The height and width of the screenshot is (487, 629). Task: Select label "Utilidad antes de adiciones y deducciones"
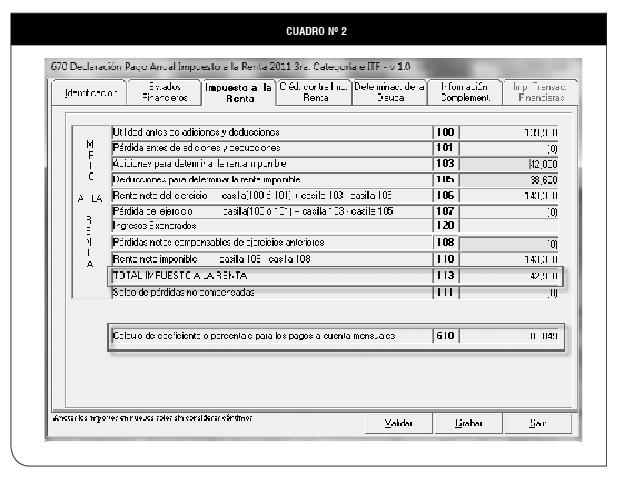coord(196,132)
